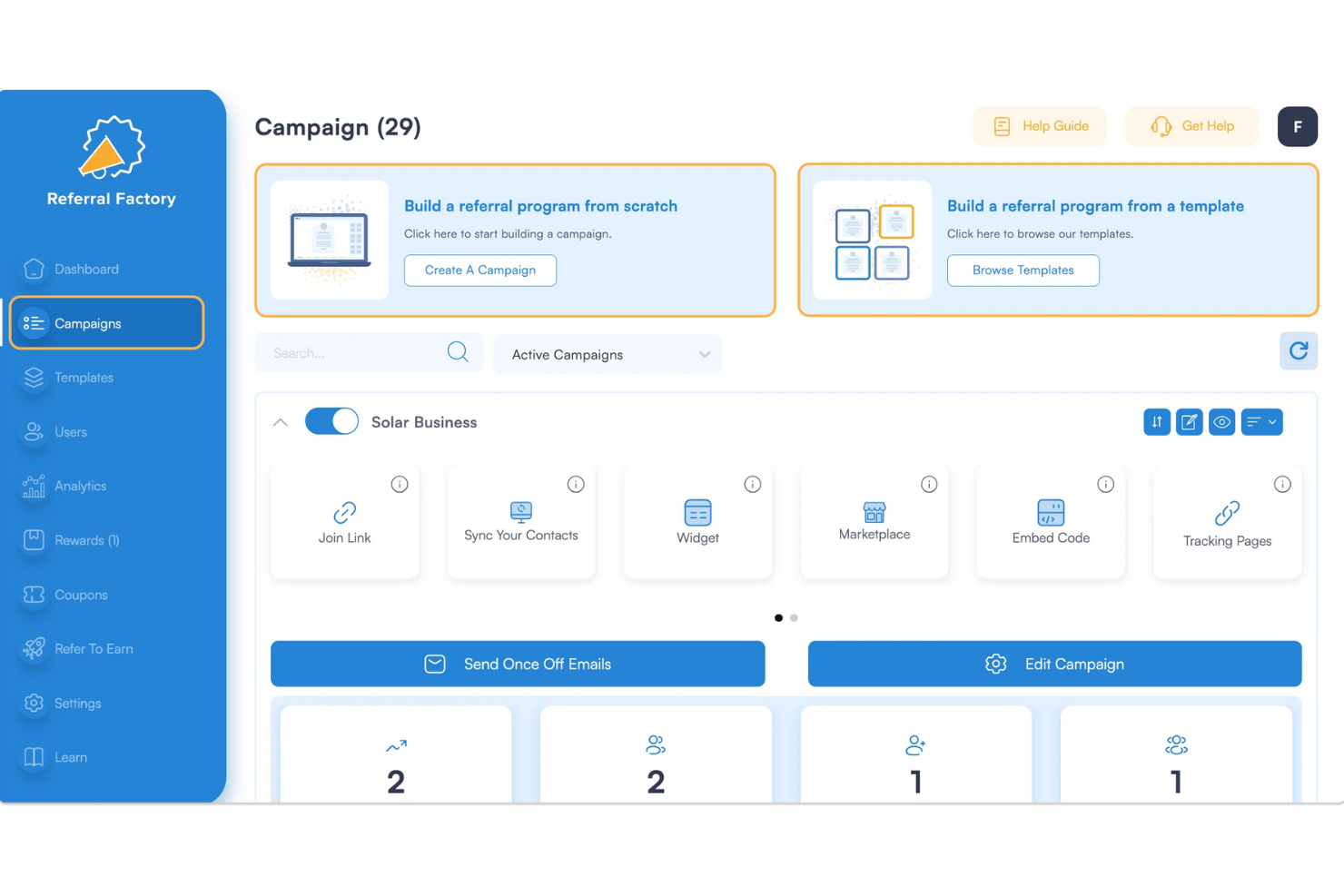Click the refresh campaigns icon

tap(1299, 351)
